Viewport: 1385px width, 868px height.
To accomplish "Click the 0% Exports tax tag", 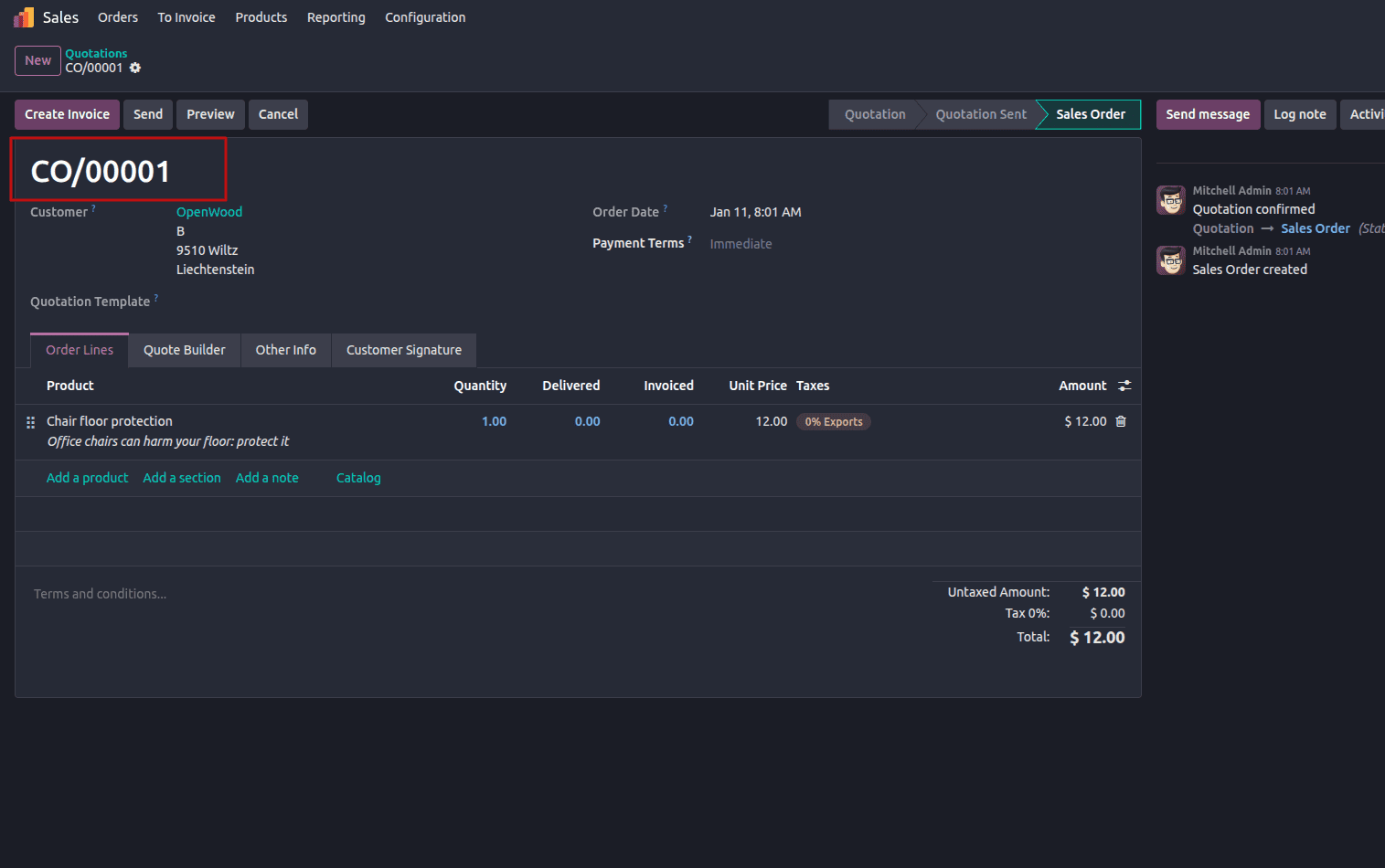I will [834, 422].
